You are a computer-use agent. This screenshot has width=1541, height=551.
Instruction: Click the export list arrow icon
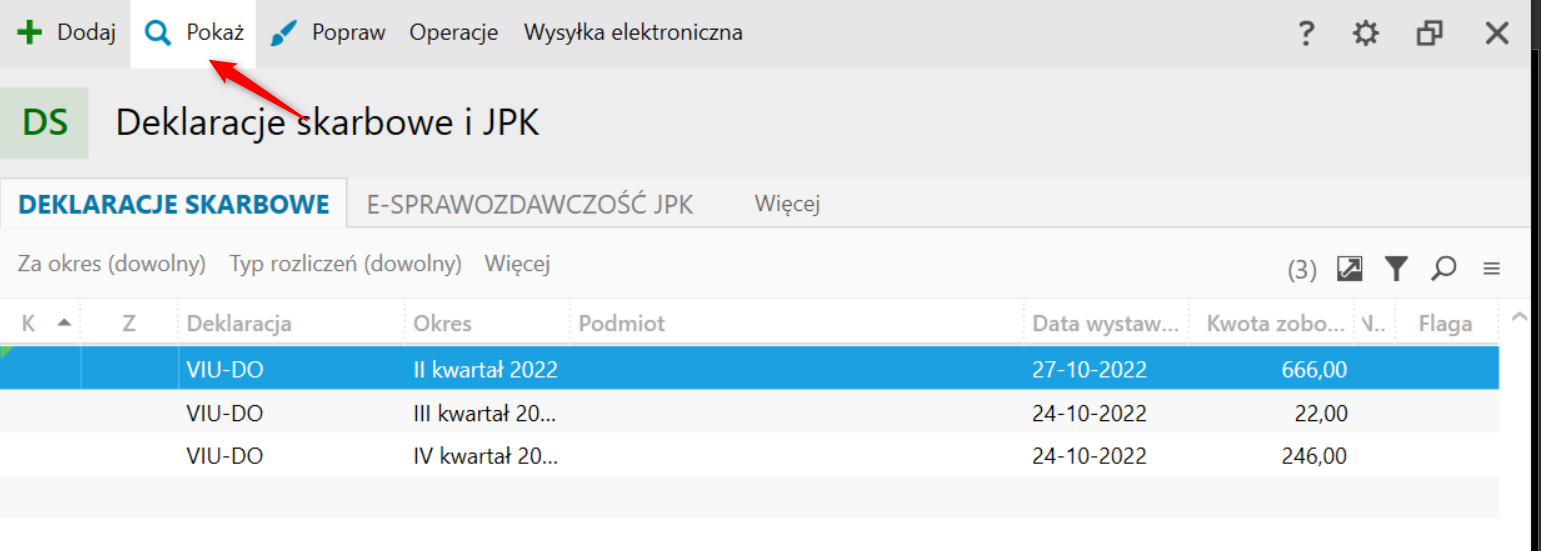[1350, 268]
